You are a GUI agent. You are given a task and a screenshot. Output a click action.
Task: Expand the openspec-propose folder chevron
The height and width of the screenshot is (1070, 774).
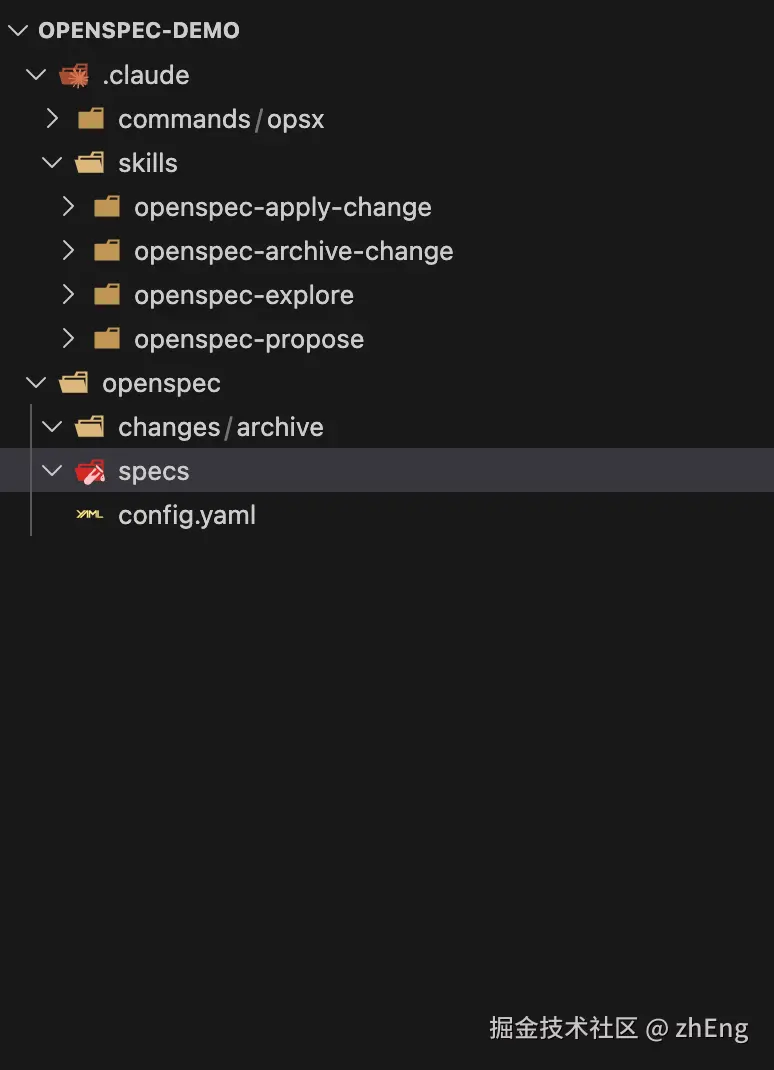[68, 339]
